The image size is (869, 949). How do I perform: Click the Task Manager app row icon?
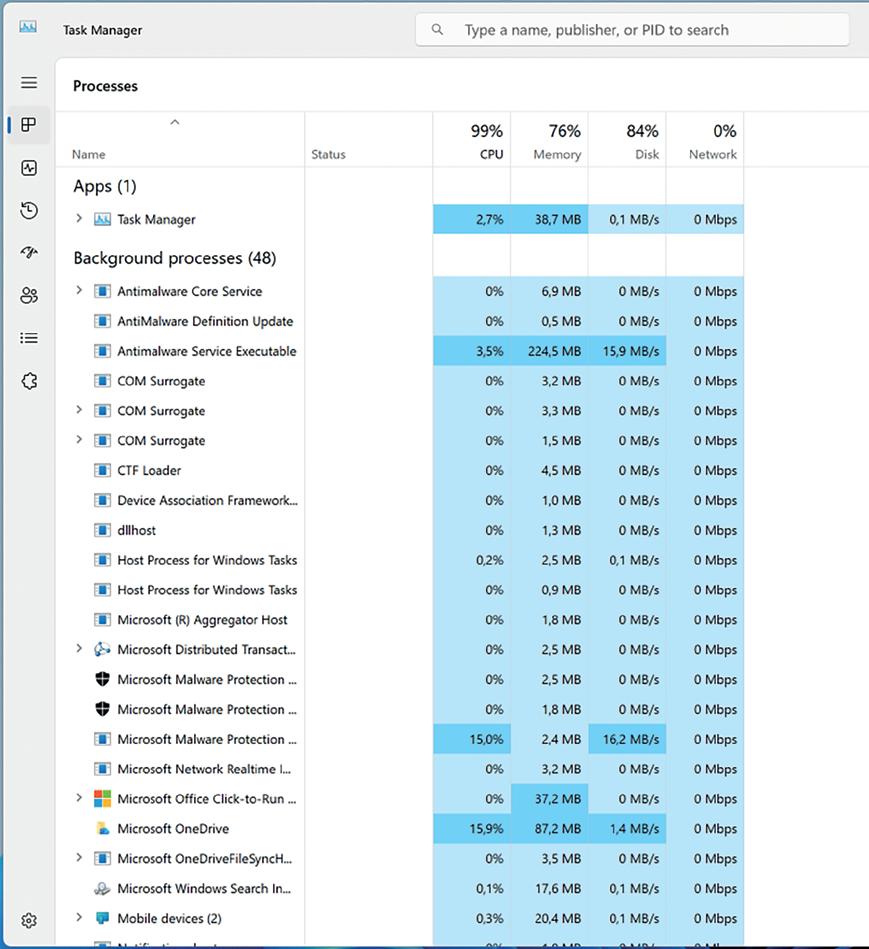click(x=102, y=219)
